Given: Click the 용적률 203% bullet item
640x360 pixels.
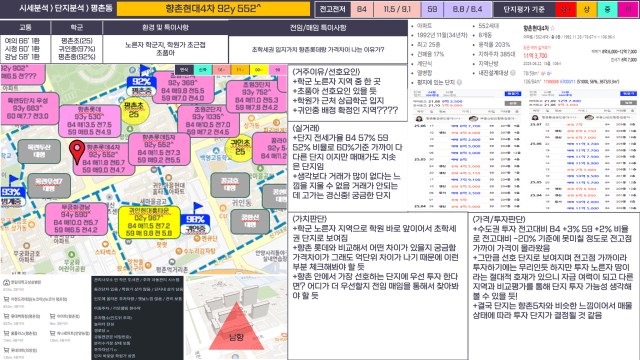Looking at the screenshot, I should (x=494, y=44).
